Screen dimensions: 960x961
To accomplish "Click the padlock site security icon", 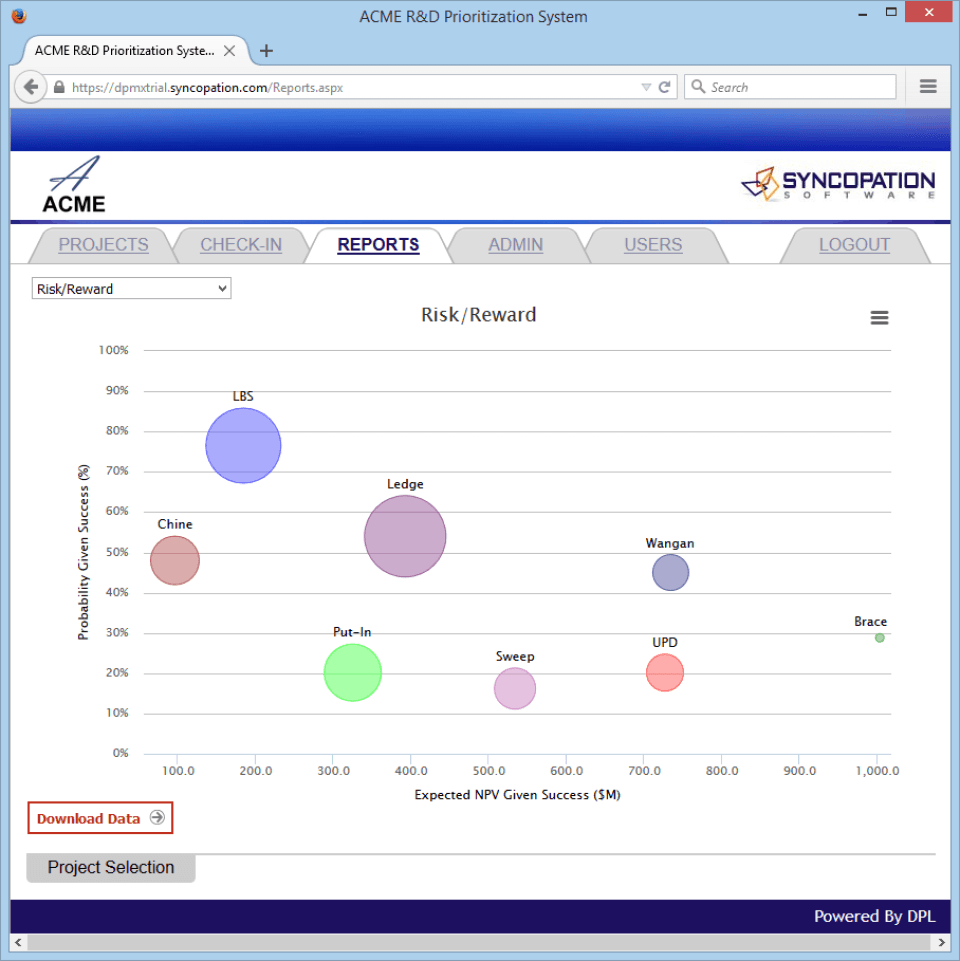I will pyautogui.click(x=60, y=88).
